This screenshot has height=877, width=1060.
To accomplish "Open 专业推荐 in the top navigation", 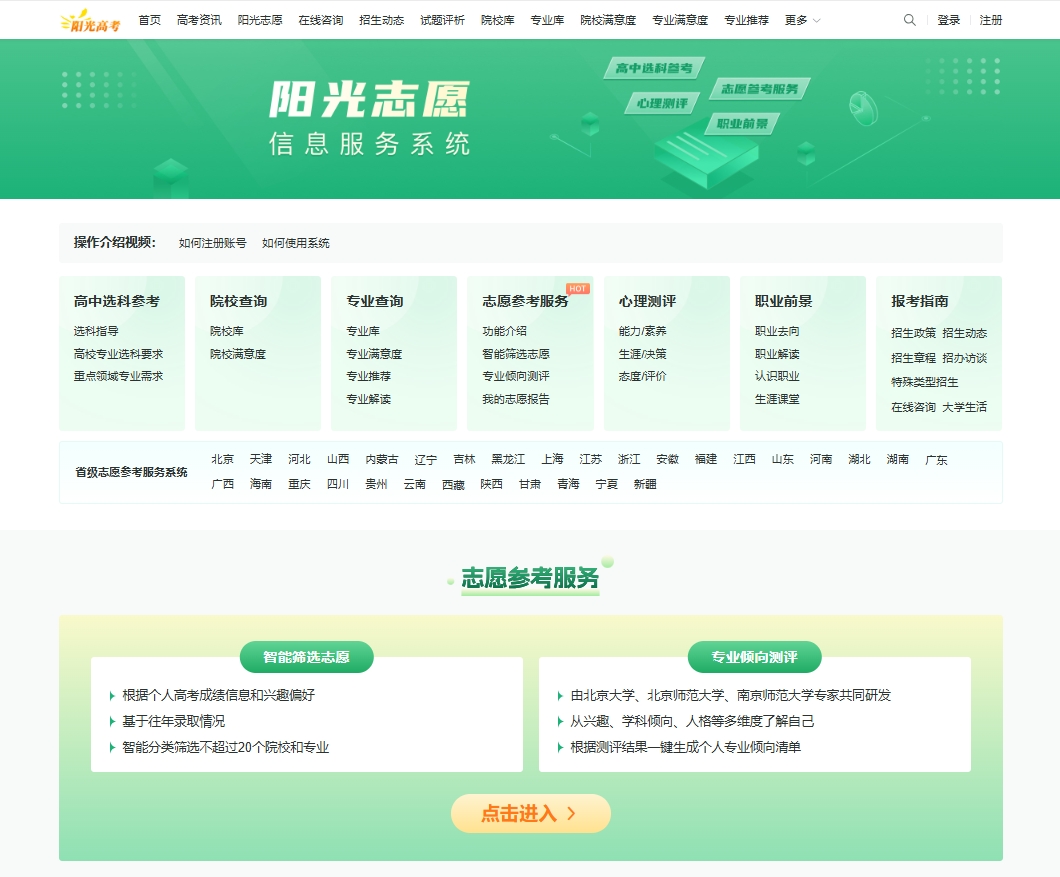I will [x=746, y=20].
